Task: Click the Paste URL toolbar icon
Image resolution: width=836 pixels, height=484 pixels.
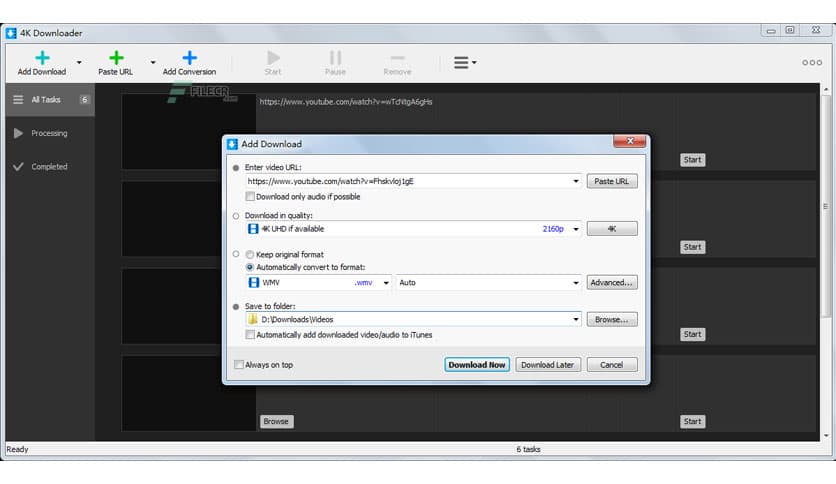Action: [x=116, y=58]
